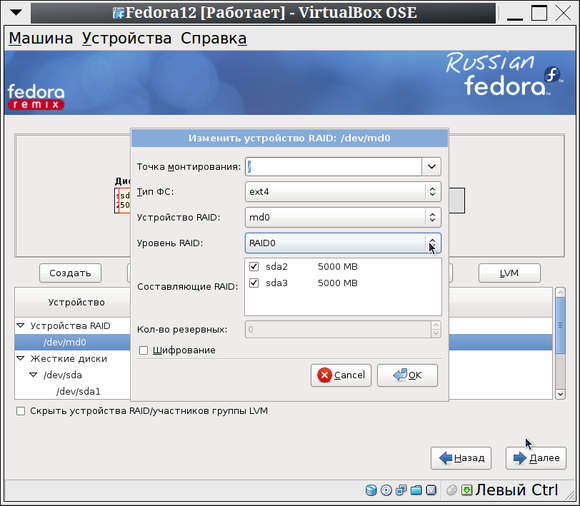
Task: Open the Машина menu
Action: (x=41, y=38)
